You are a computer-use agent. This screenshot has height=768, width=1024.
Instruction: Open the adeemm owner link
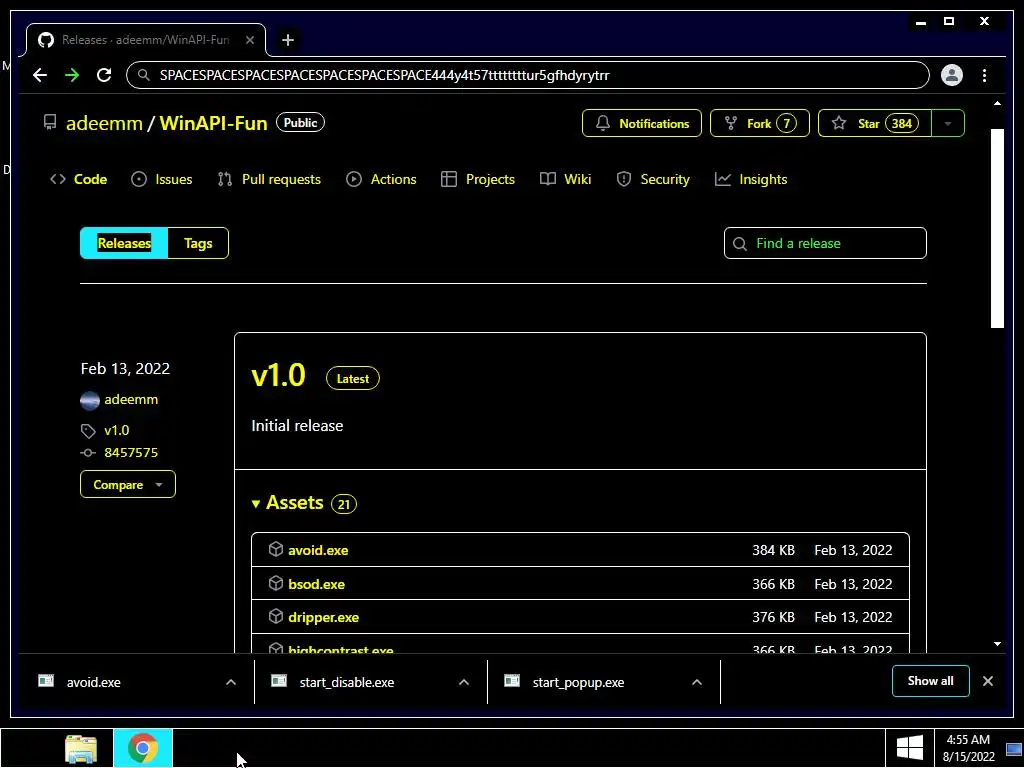click(x=104, y=123)
